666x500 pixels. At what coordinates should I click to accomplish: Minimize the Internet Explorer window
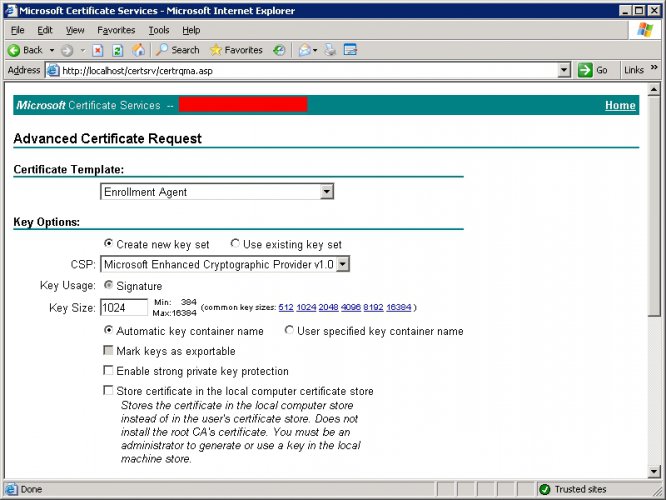(624, 11)
